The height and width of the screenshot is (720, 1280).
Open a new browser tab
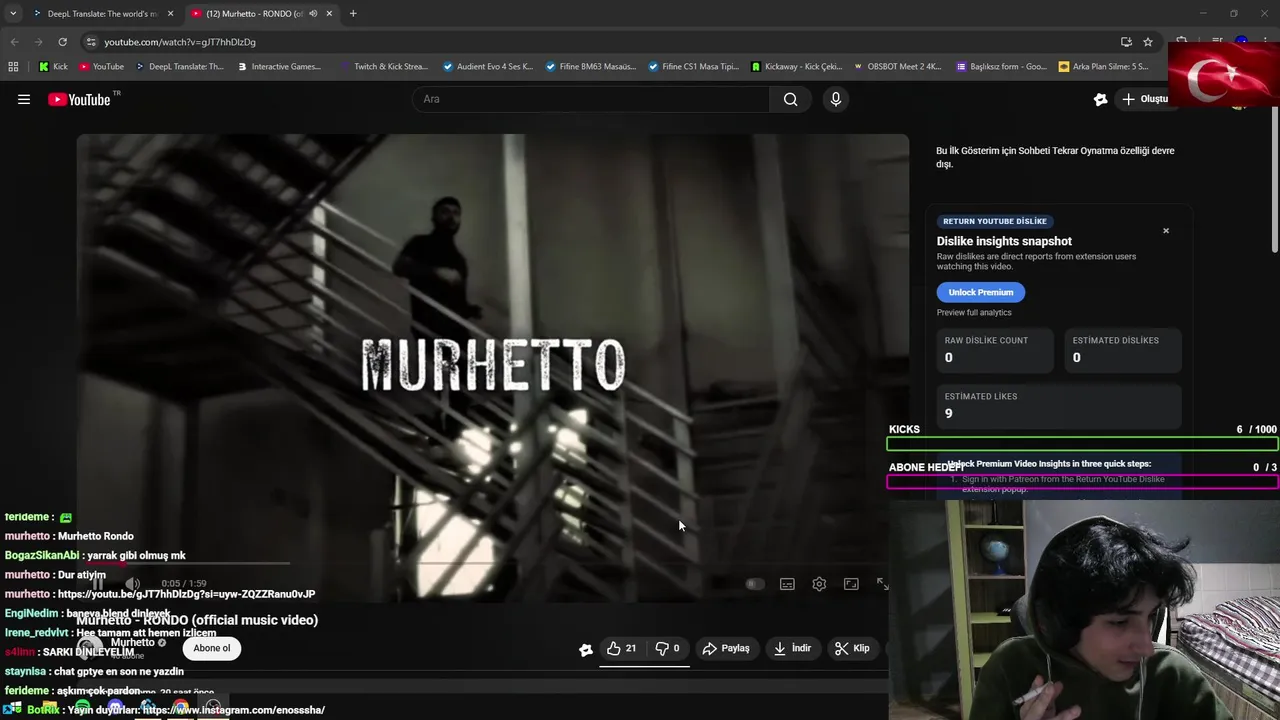tap(353, 14)
